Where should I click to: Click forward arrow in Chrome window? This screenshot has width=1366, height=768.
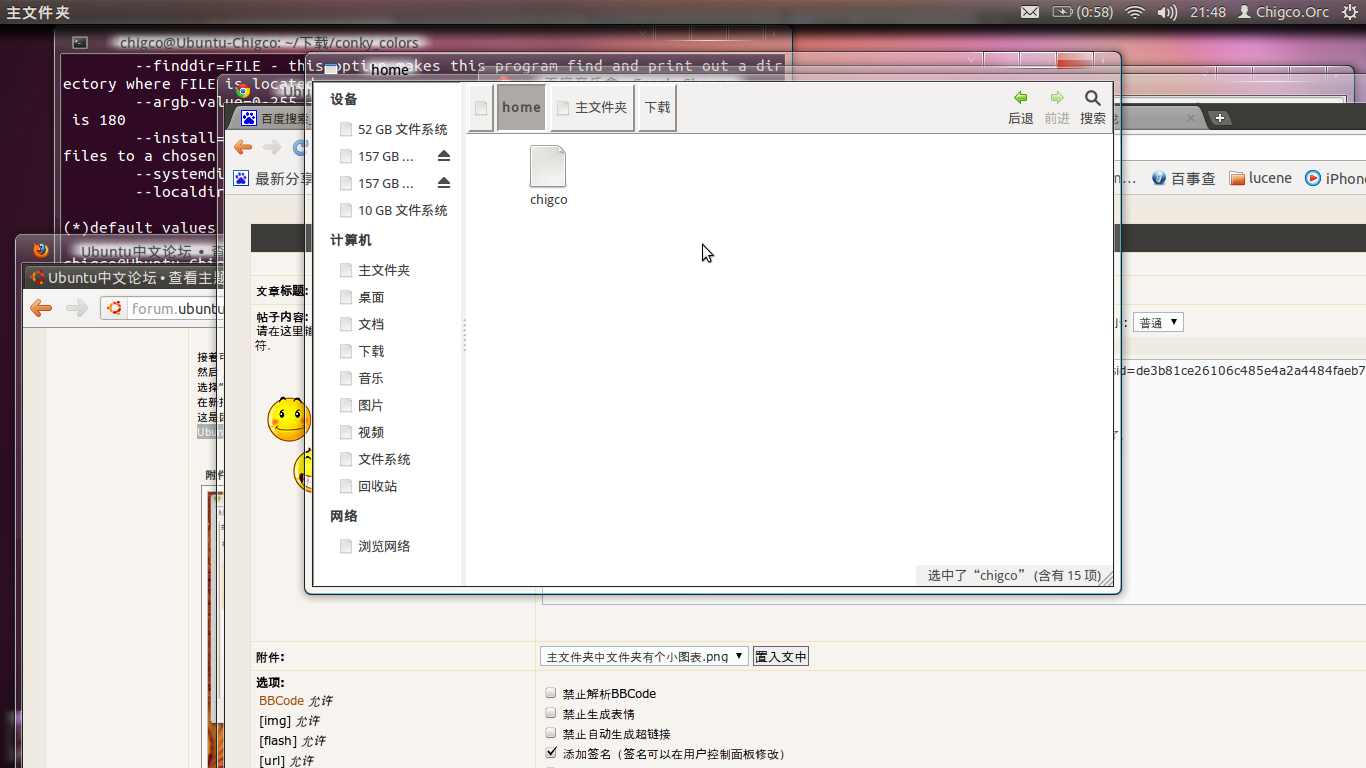click(x=272, y=147)
